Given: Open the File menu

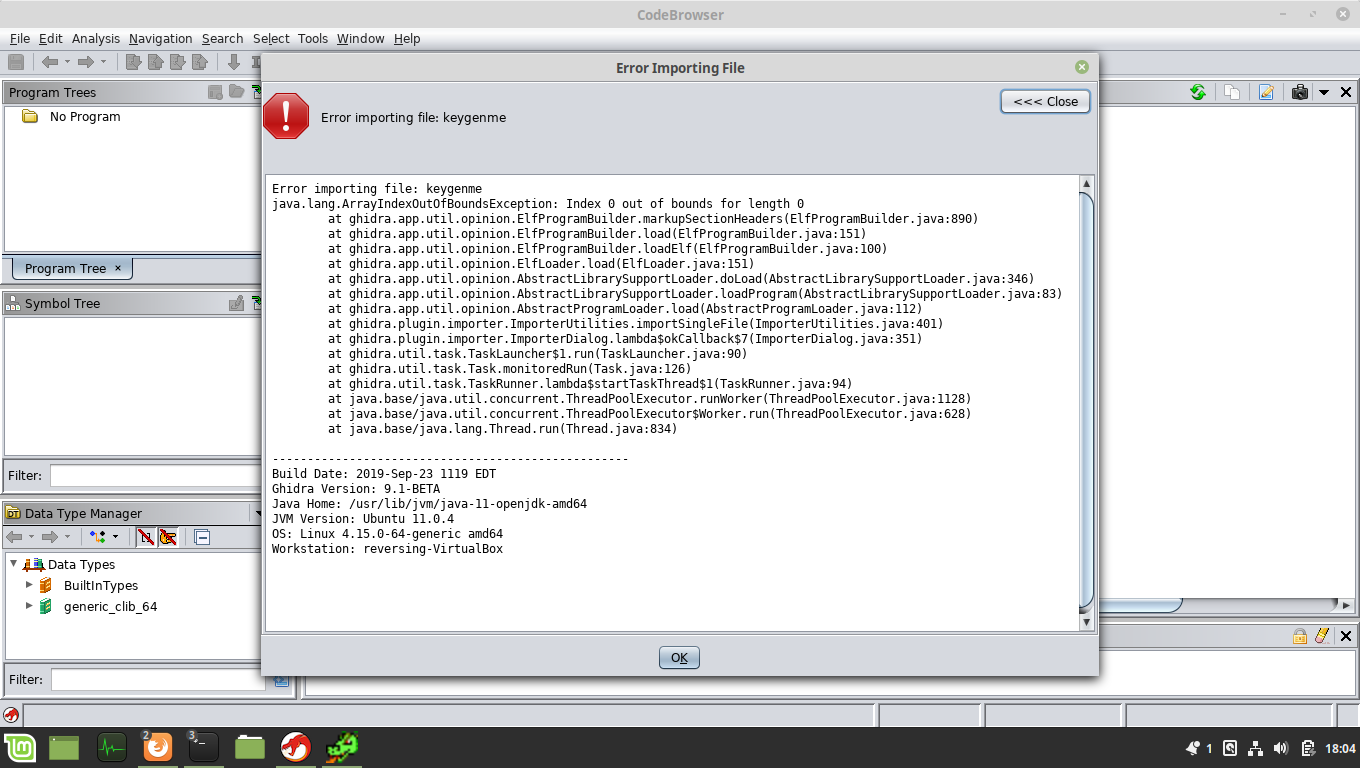Looking at the screenshot, I should pyautogui.click(x=20, y=38).
